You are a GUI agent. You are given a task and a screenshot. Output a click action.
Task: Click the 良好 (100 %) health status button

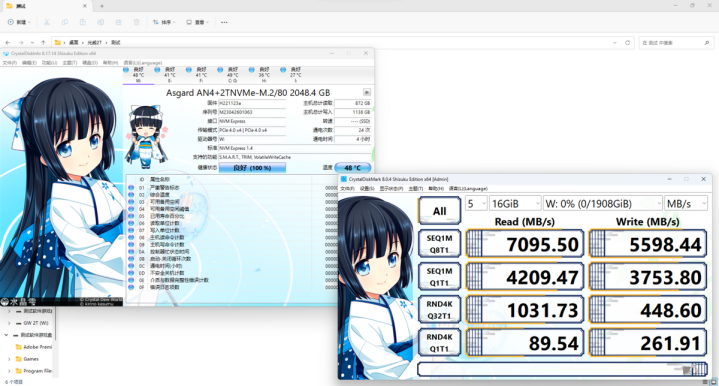252,168
